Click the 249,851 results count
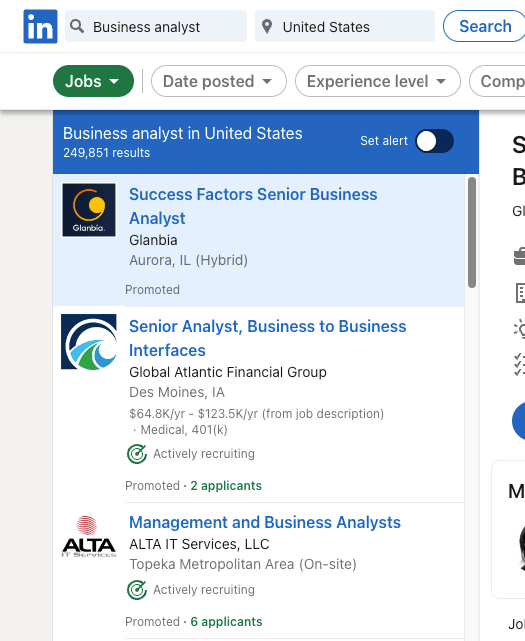The width and height of the screenshot is (525, 641). [x=106, y=153]
